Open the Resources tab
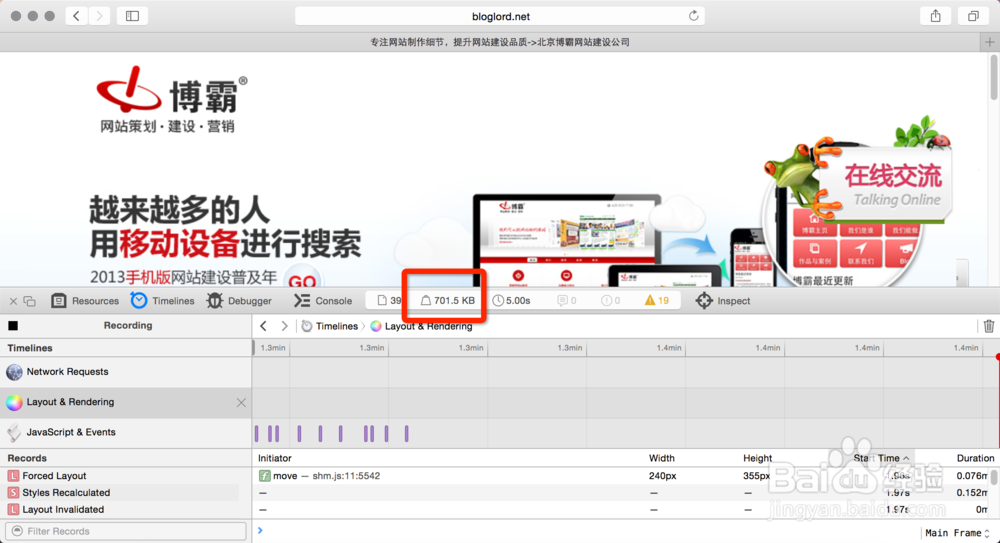1000x543 pixels. click(x=85, y=301)
